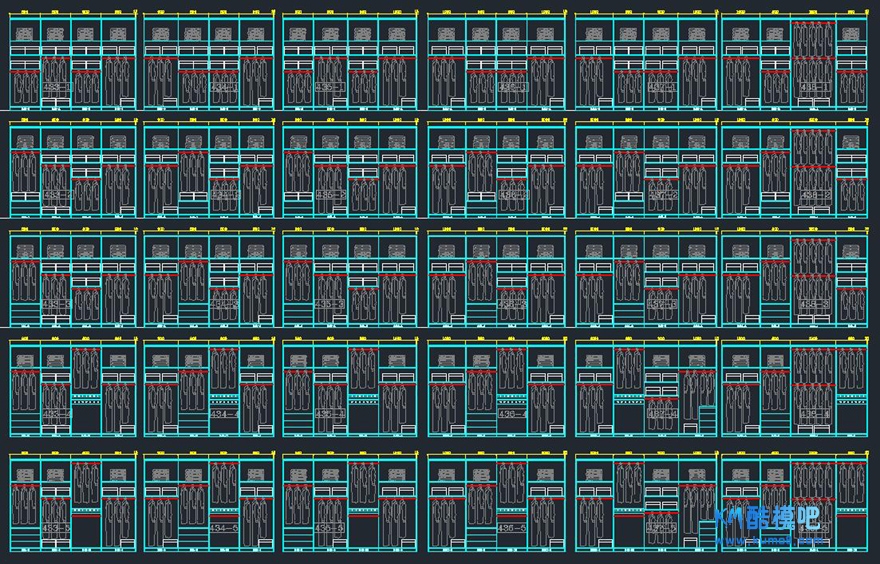Click the 酷模吧 watermark logo

(x=770, y=521)
